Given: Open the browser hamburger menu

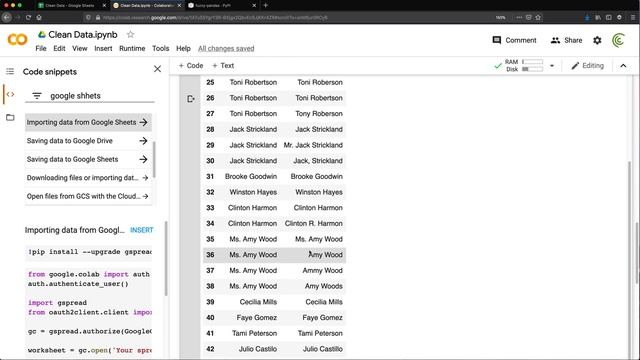Looking at the screenshot, I should pos(633,17).
